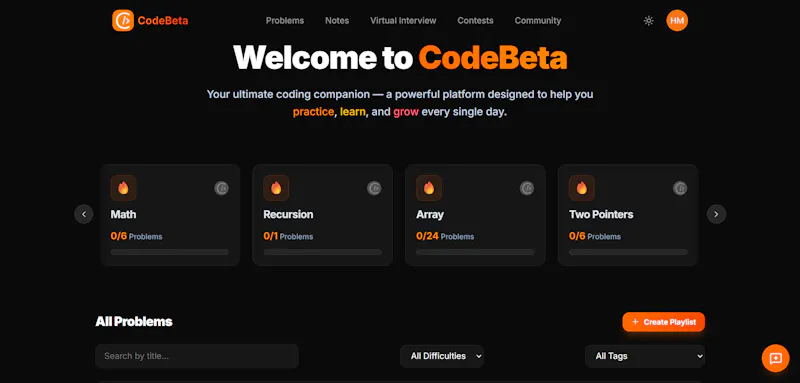Open the Notes nav item
This screenshot has width=800, height=383.
pyautogui.click(x=337, y=21)
